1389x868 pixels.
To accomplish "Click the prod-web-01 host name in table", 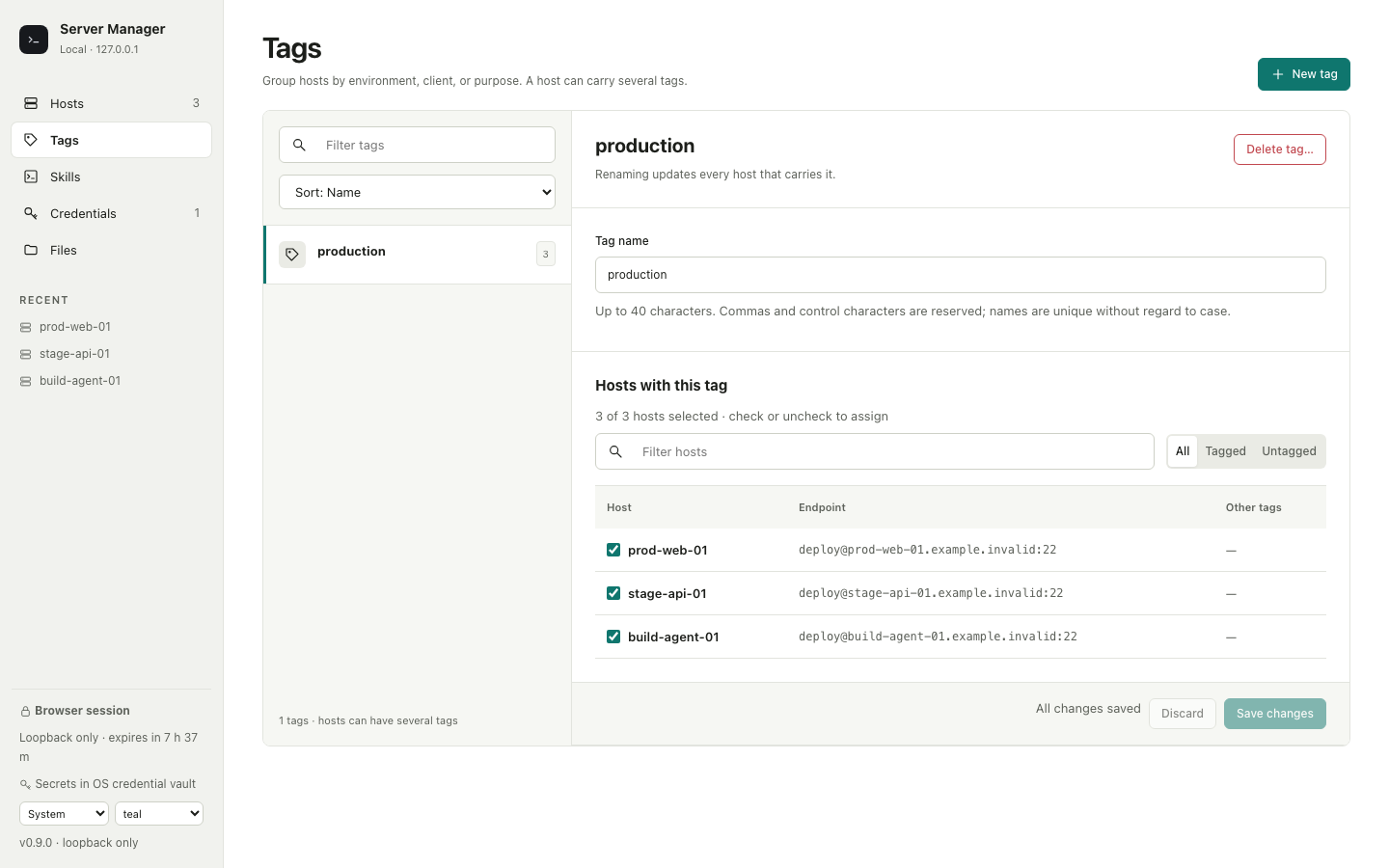I will click(667, 551).
